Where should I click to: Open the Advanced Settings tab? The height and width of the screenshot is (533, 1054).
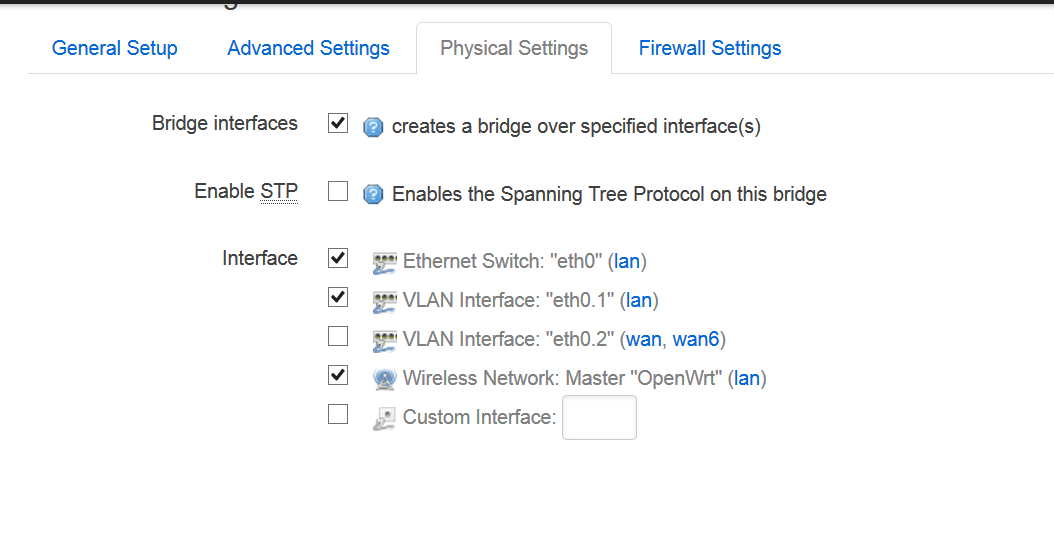309,48
